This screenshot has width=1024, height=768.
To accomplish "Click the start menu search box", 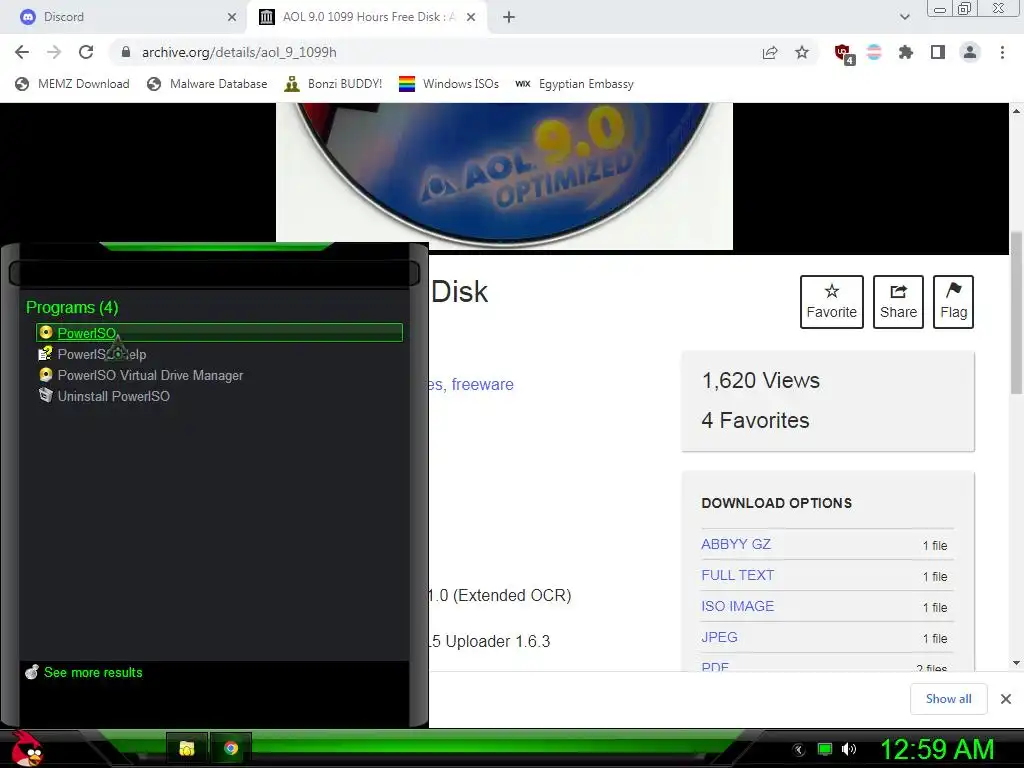I will coord(214,273).
